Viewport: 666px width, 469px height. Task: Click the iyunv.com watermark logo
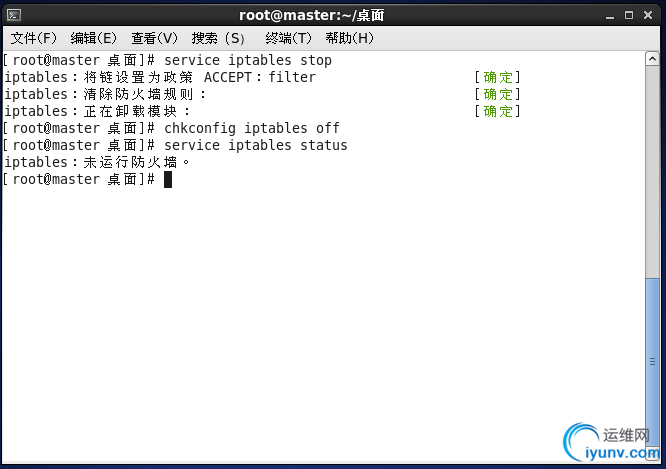point(612,443)
